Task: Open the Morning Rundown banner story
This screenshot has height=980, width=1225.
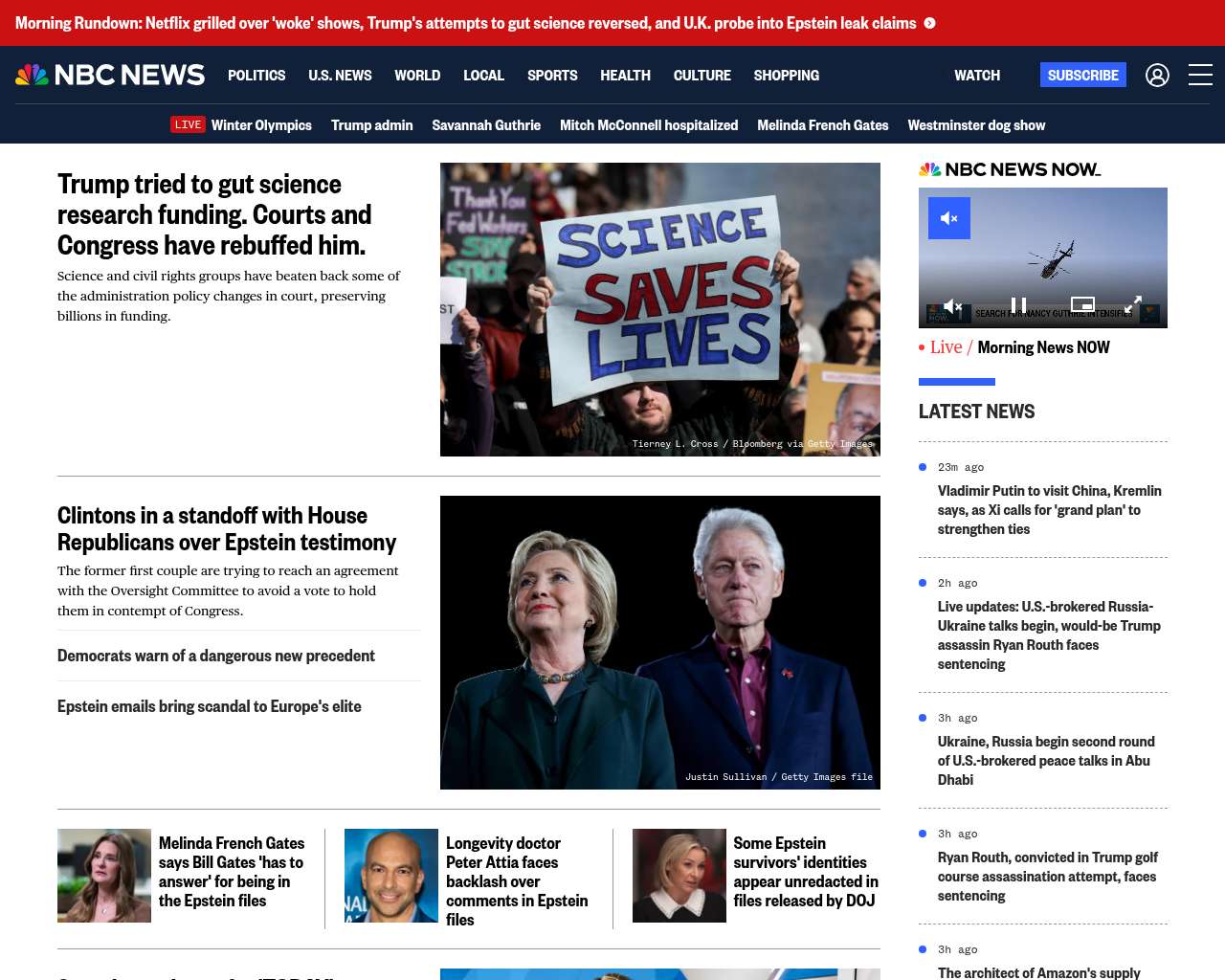Action: coord(465,23)
